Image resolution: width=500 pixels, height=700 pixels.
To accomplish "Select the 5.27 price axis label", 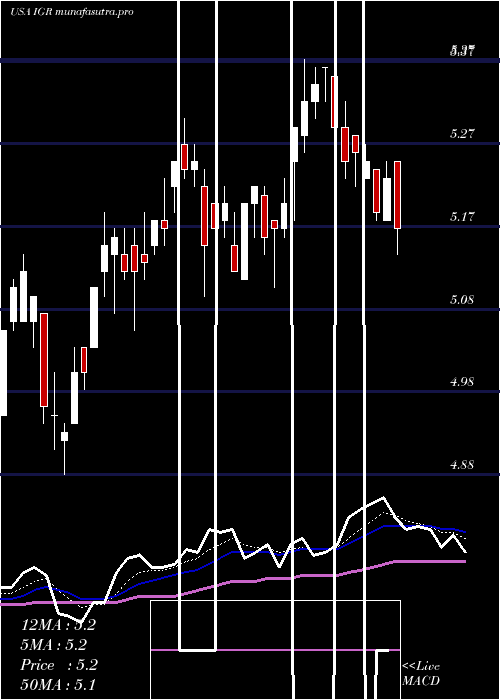I will [462, 133].
